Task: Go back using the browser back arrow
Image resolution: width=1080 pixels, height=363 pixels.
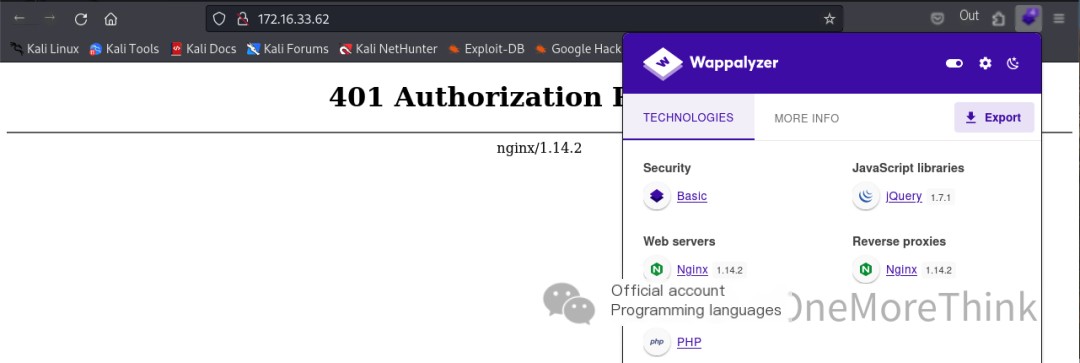Action: [x=19, y=19]
